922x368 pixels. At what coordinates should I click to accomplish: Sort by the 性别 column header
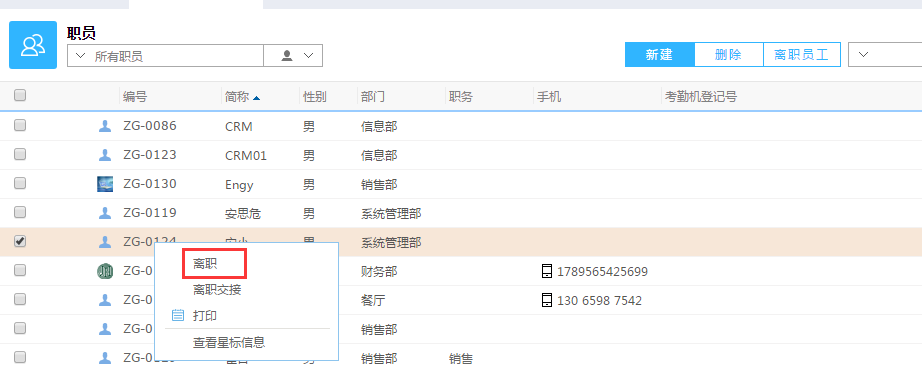click(315, 97)
